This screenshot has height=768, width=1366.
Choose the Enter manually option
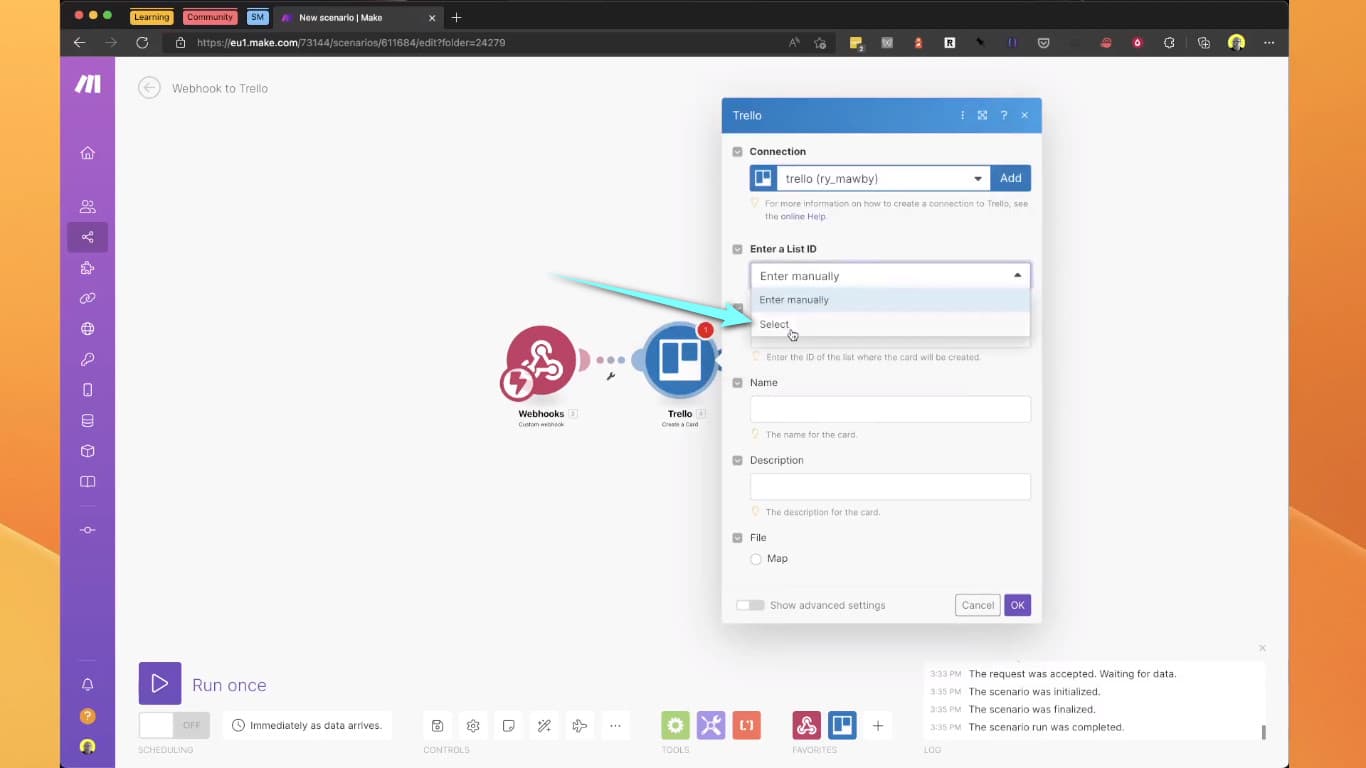pos(890,300)
